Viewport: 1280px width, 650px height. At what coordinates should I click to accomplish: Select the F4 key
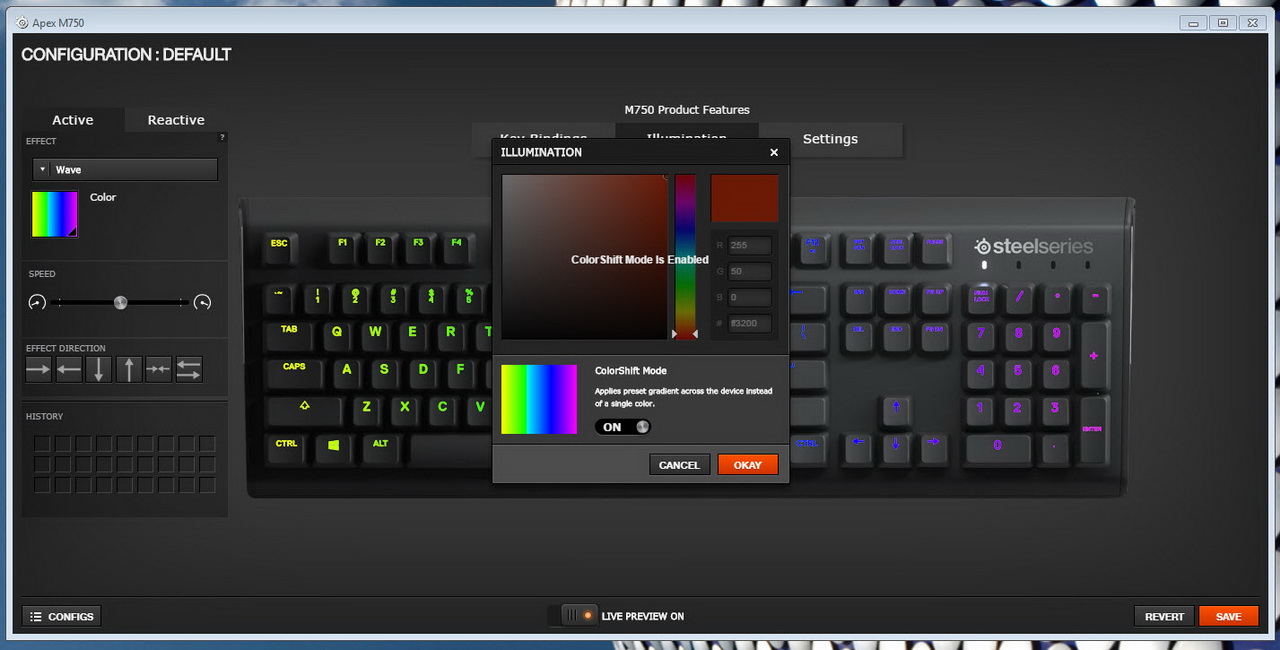coord(457,246)
